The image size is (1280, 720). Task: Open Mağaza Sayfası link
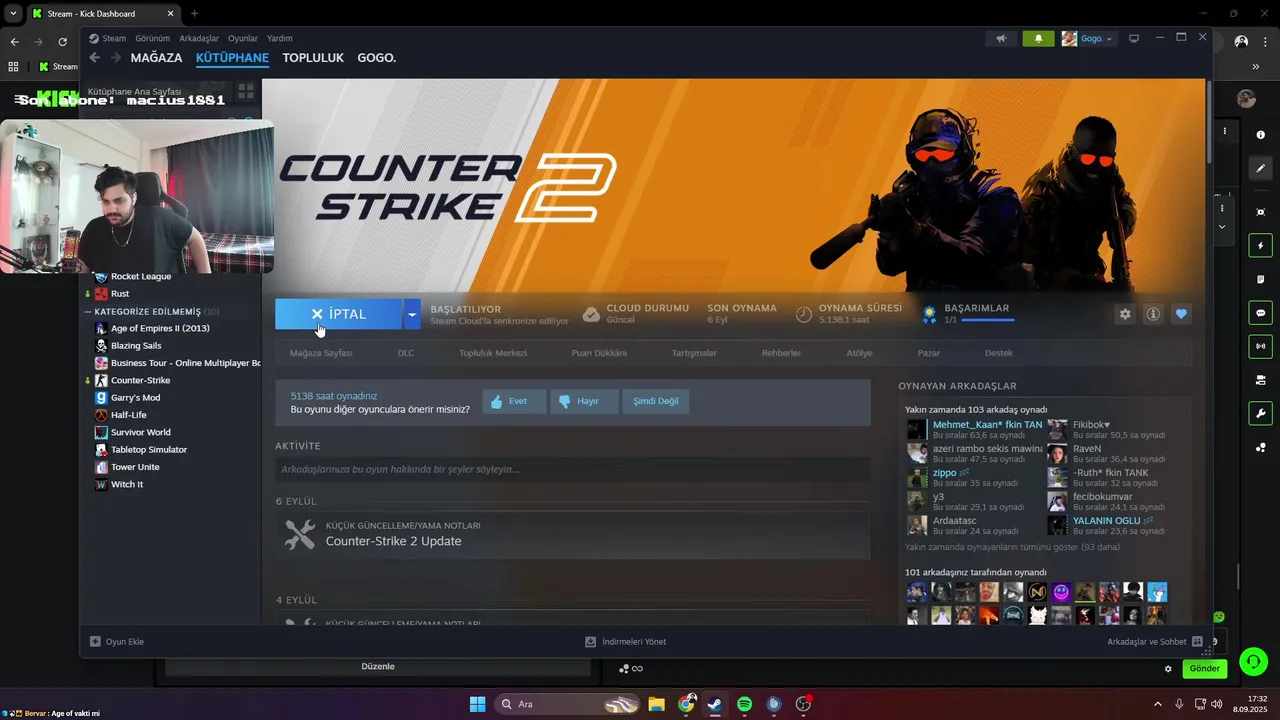321,353
